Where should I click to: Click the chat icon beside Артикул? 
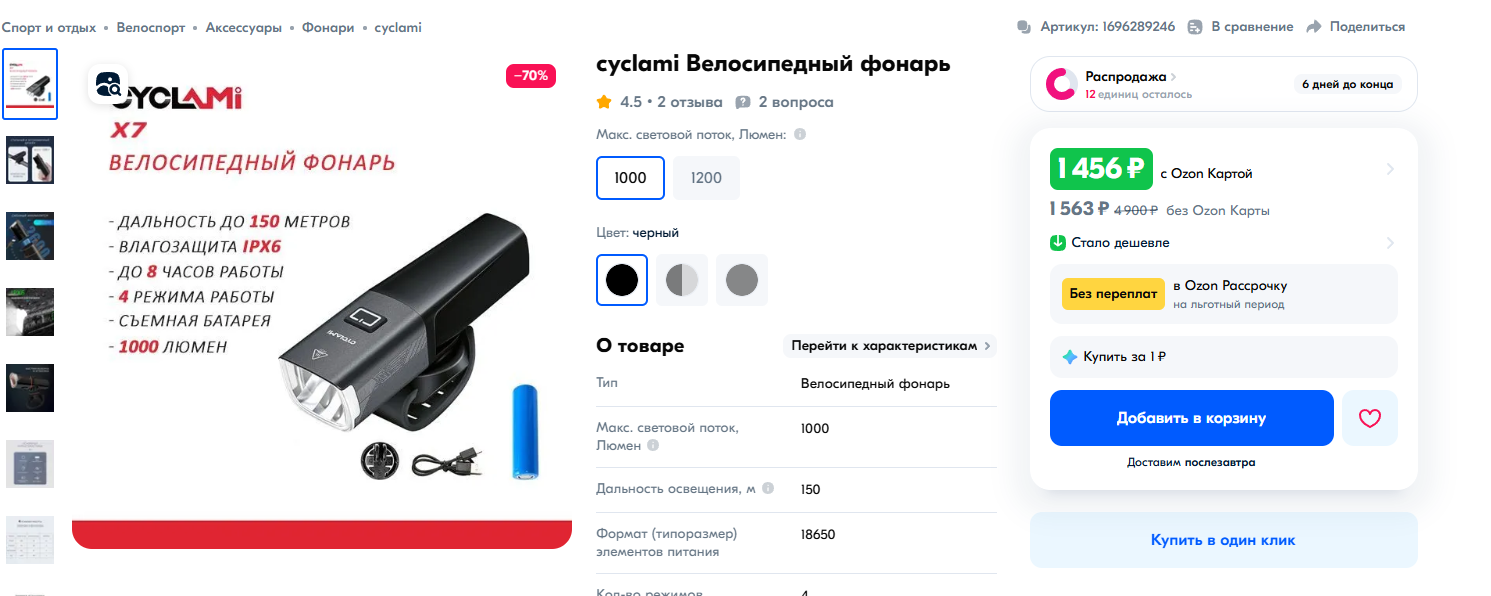tap(1024, 27)
